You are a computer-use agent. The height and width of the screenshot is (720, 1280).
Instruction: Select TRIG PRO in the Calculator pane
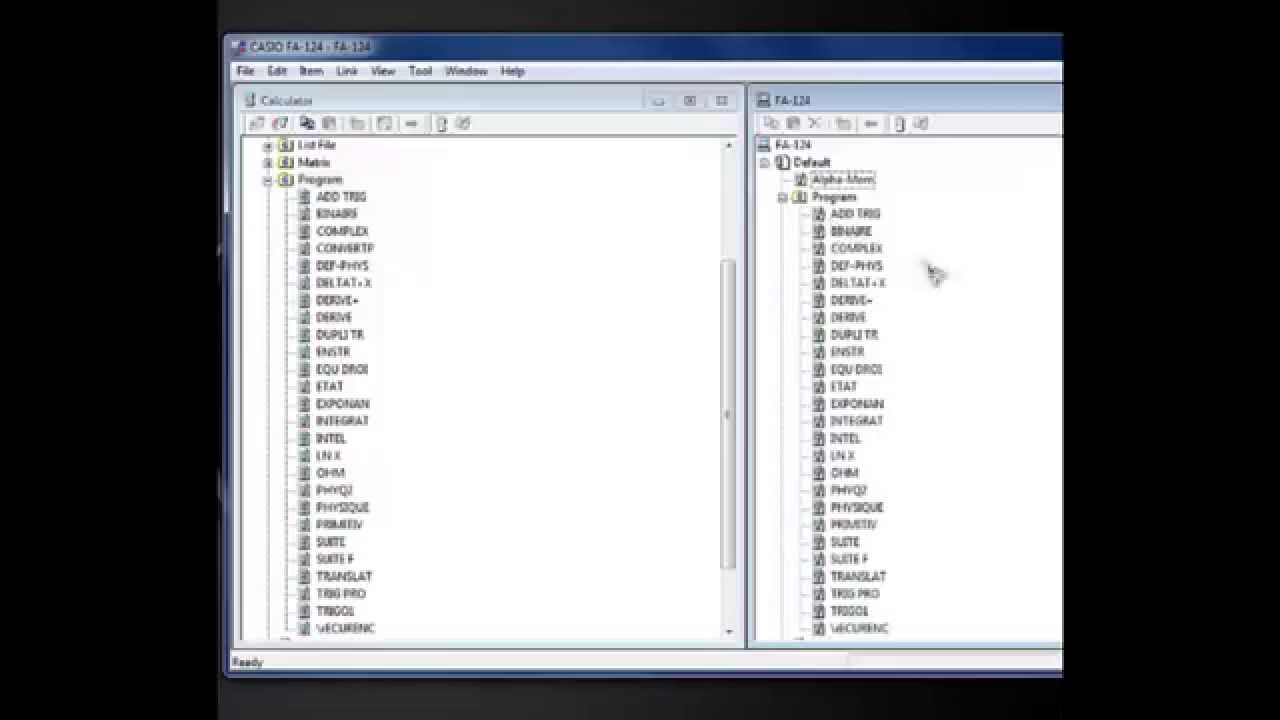pos(341,594)
